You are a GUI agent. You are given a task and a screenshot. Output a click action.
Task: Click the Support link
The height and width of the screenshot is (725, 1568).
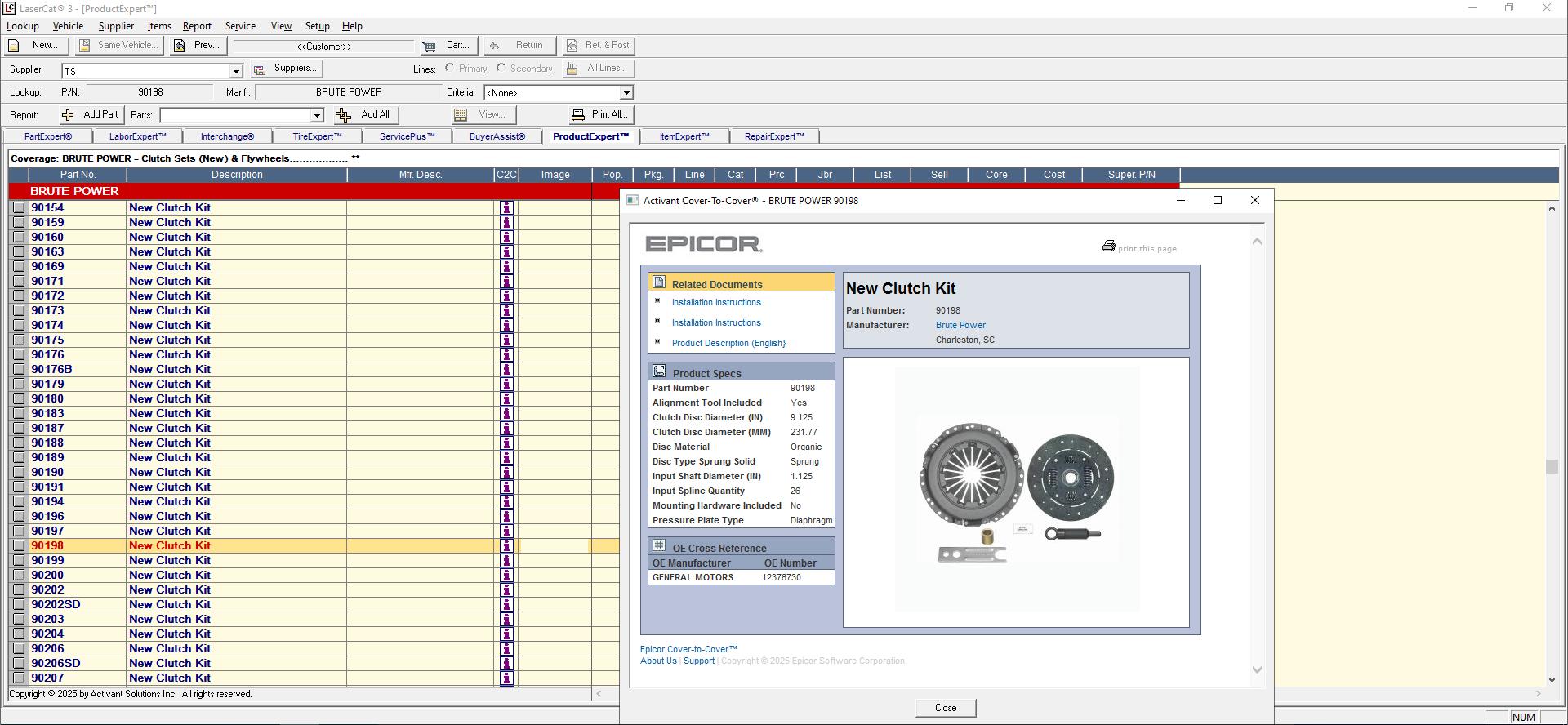pyautogui.click(x=699, y=661)
